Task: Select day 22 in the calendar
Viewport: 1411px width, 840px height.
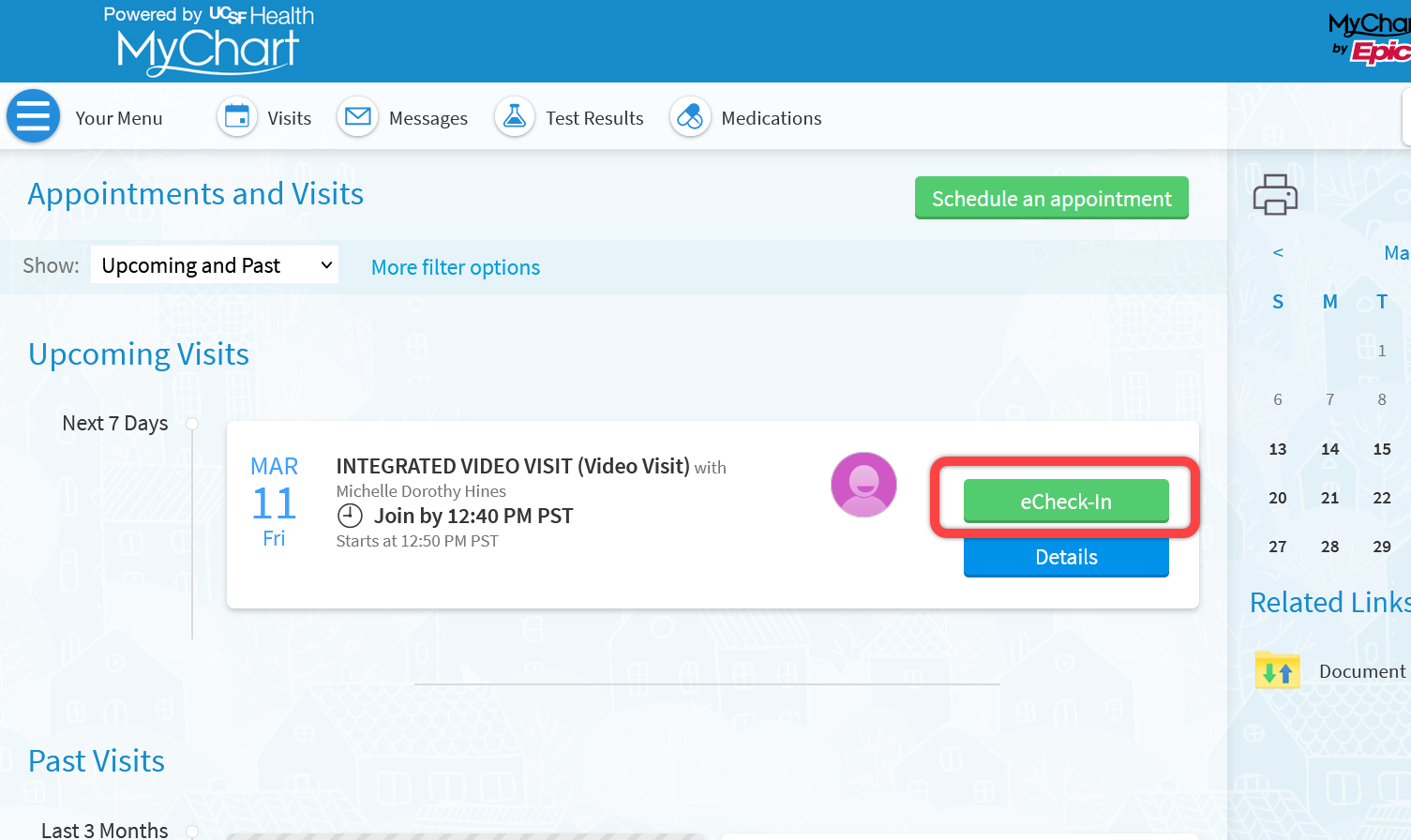Action: pyautogui.click(x=1382, y=498)
